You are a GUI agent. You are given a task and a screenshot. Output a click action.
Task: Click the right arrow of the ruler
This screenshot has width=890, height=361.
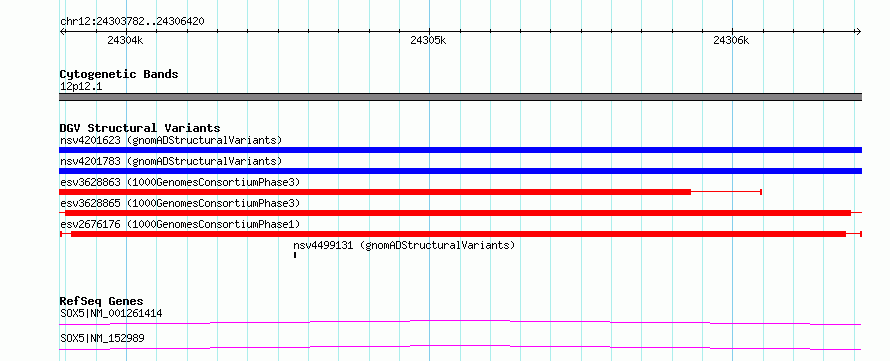(859, 32)
